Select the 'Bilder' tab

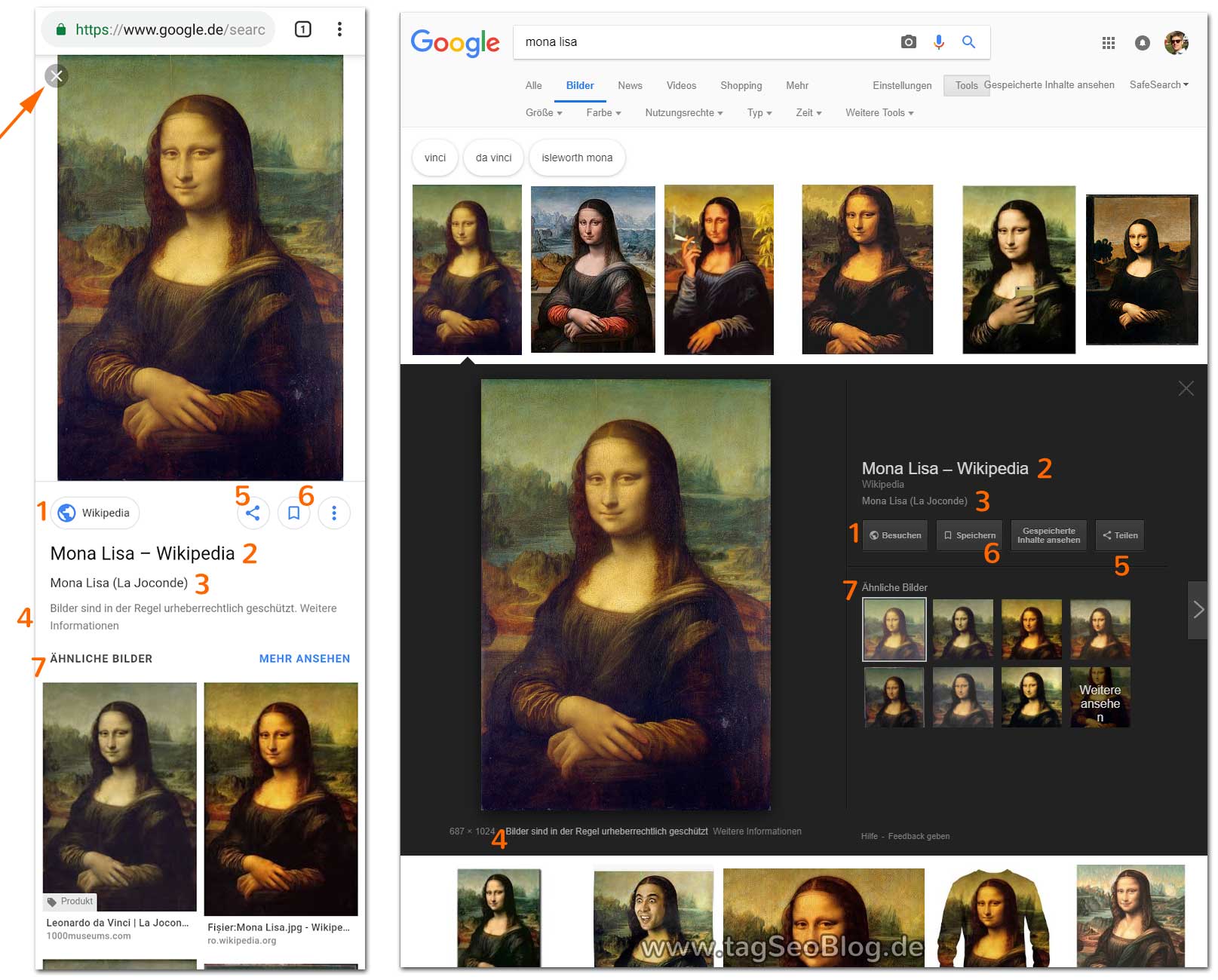580,85
